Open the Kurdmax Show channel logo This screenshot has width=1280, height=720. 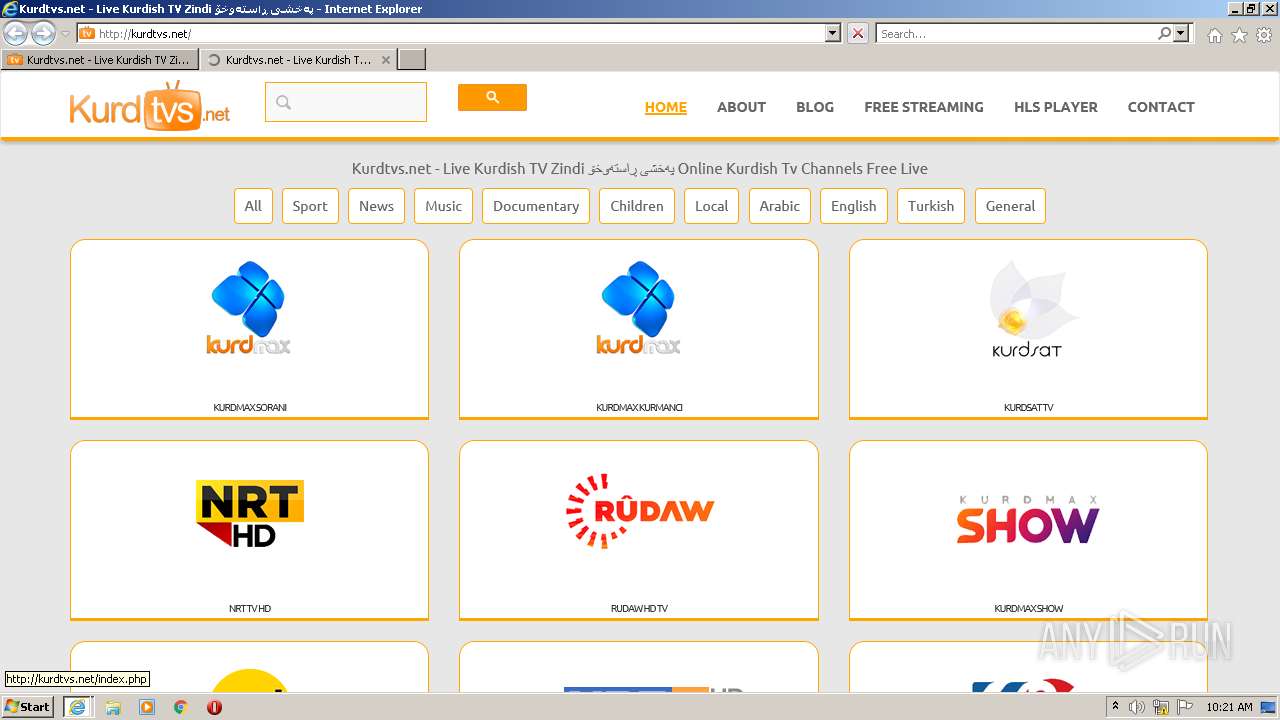pos(1027,519)
